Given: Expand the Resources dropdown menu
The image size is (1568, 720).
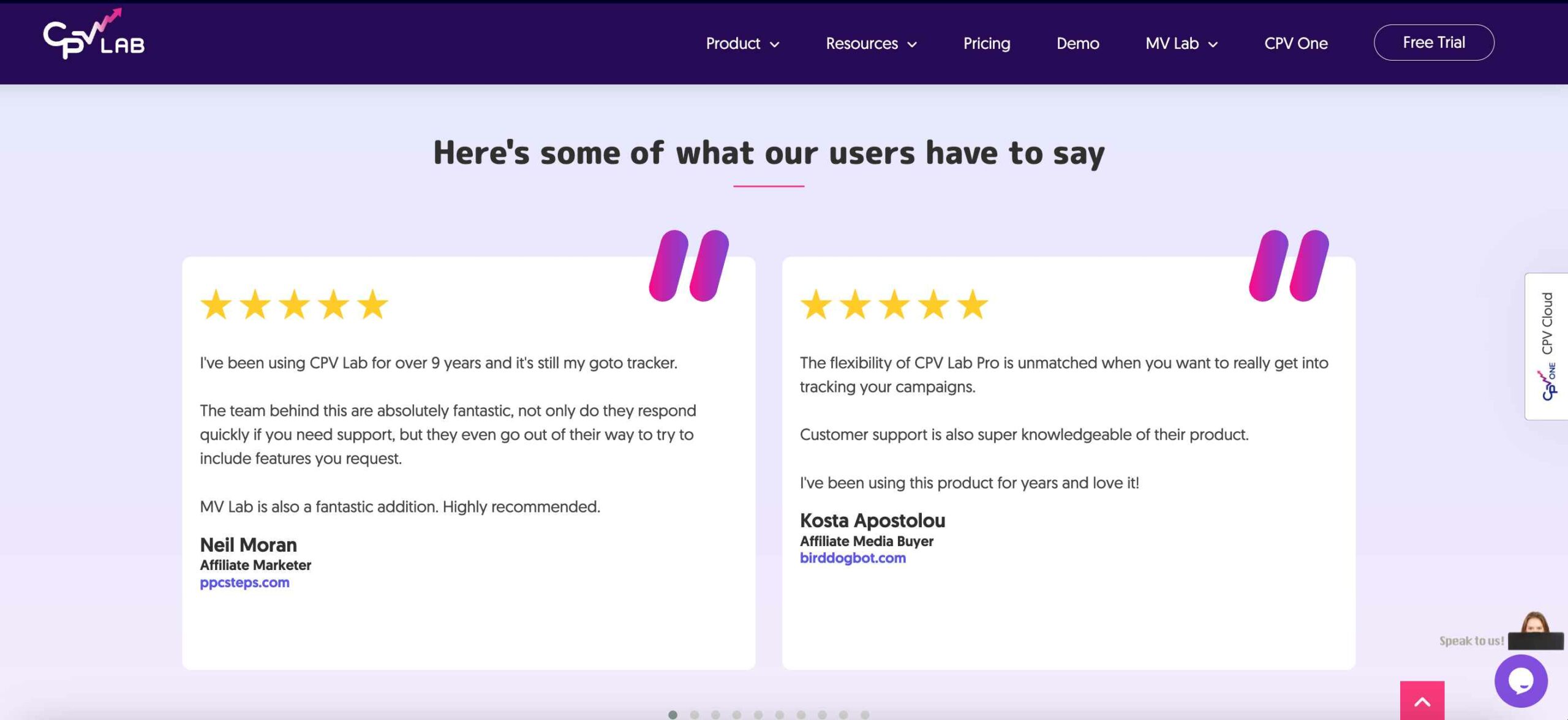Looking at the screenshot, I should coord(871,43).
